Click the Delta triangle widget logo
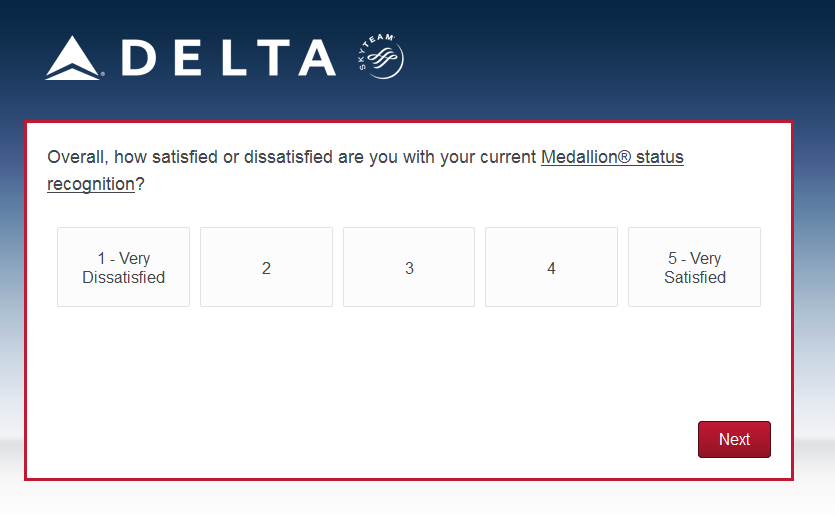Image resolution: width=835 pixels, height=515 pixels. click(75, 58)
